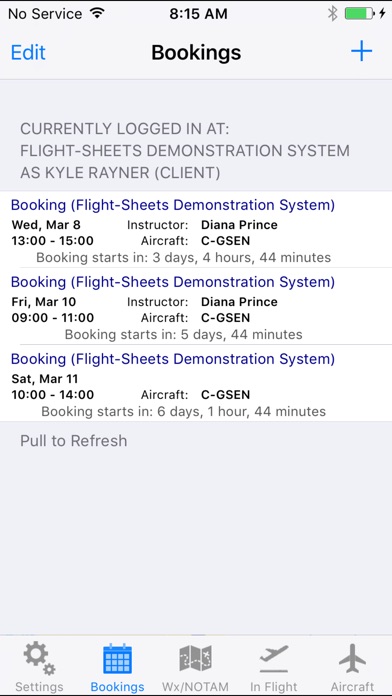Tap the Bookings title in navigation bar
The width and height of the screenshot is (392, 696).
(196, 52)
